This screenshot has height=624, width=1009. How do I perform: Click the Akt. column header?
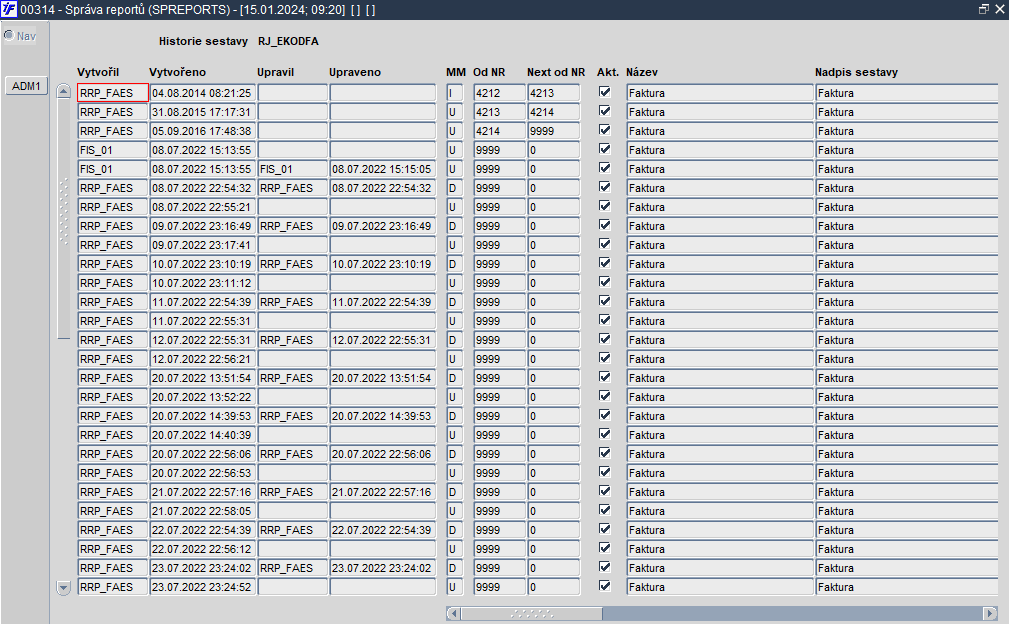607,72
